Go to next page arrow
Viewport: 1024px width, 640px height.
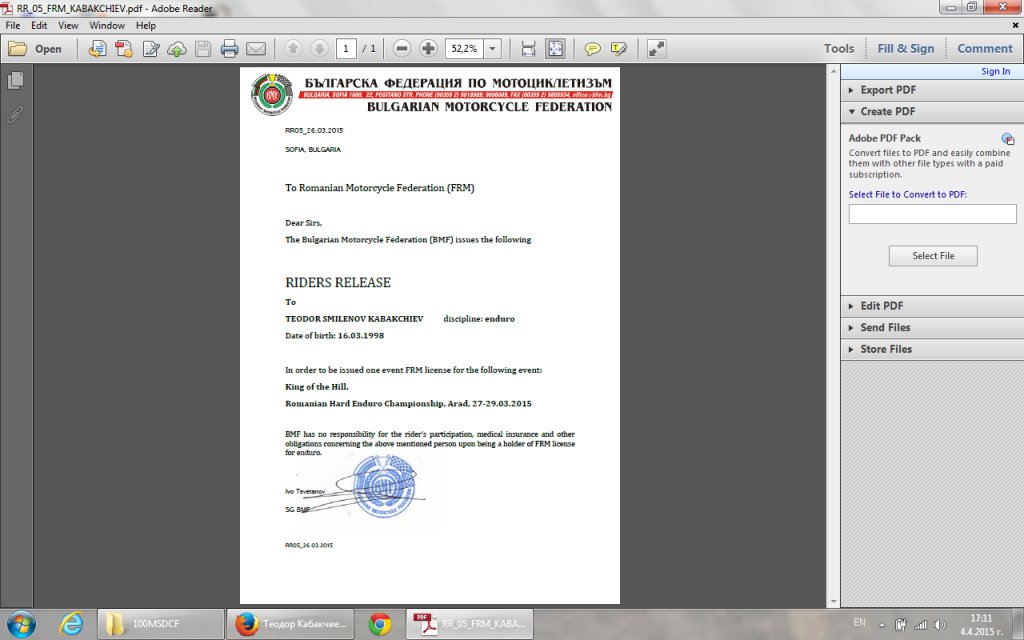[x=319, y=48]
